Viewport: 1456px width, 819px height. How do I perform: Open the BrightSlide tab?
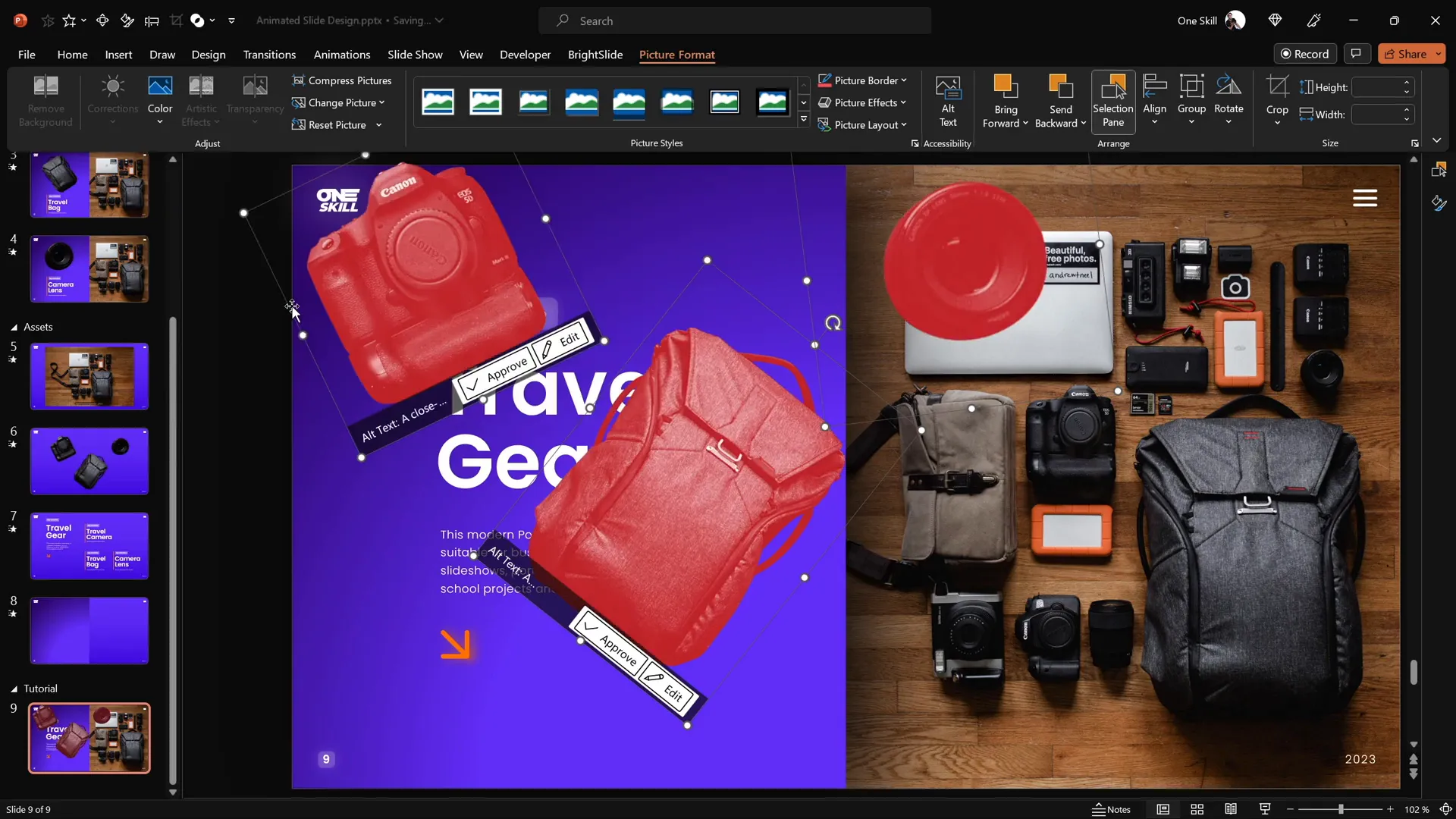(595, 55)
